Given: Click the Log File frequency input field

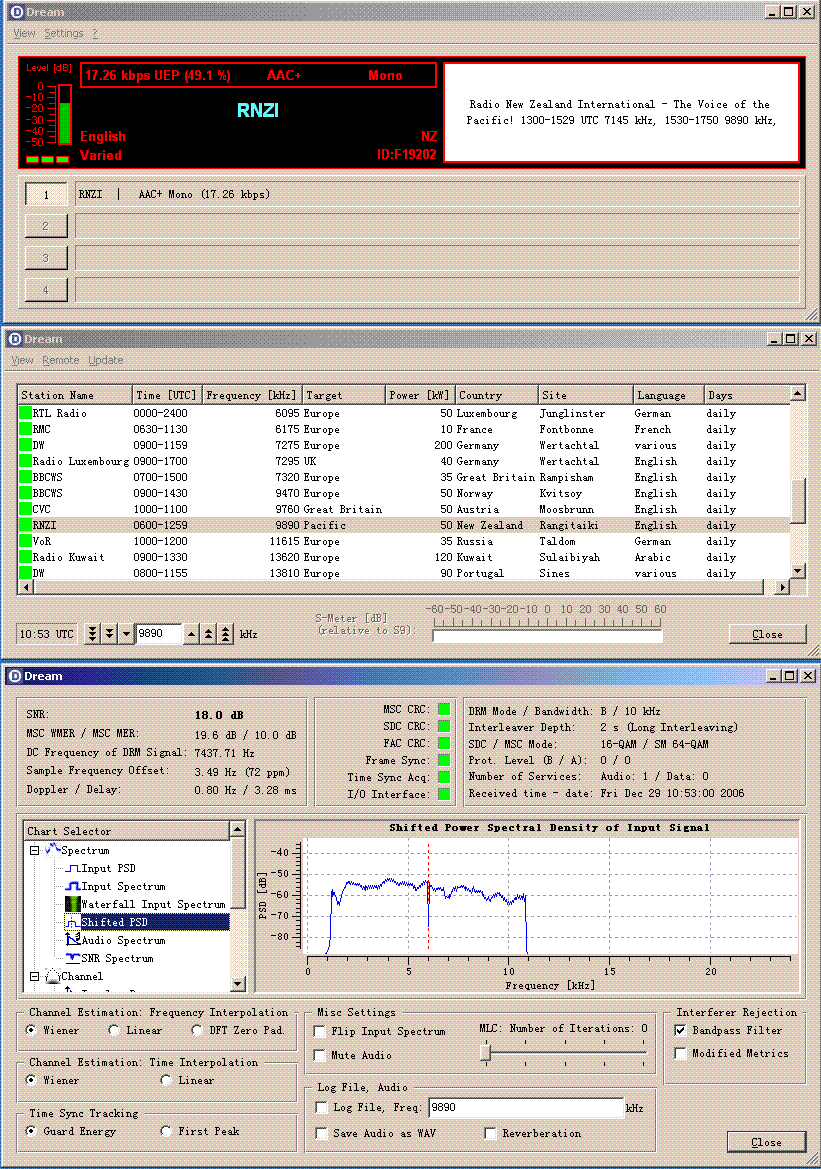Looking at the screenshot, I should click(x=525, y=1108).
